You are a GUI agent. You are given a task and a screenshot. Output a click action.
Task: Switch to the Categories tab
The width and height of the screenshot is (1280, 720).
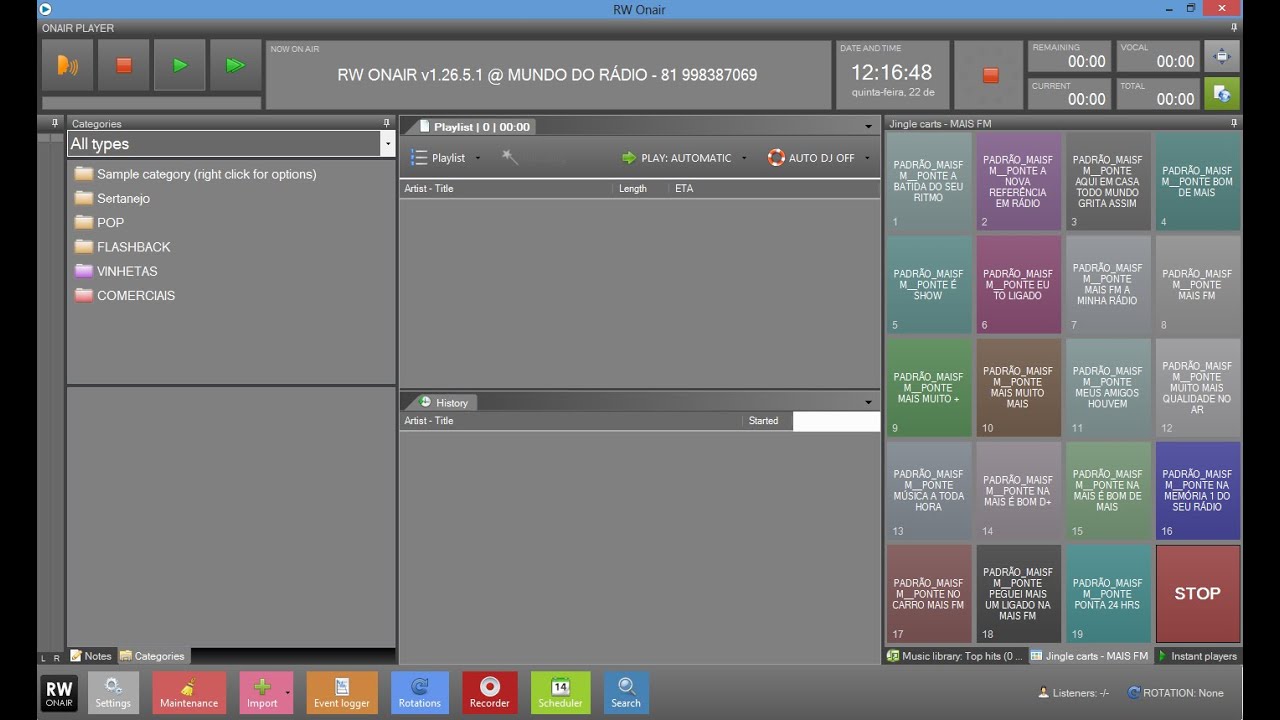tap(153, 656)
